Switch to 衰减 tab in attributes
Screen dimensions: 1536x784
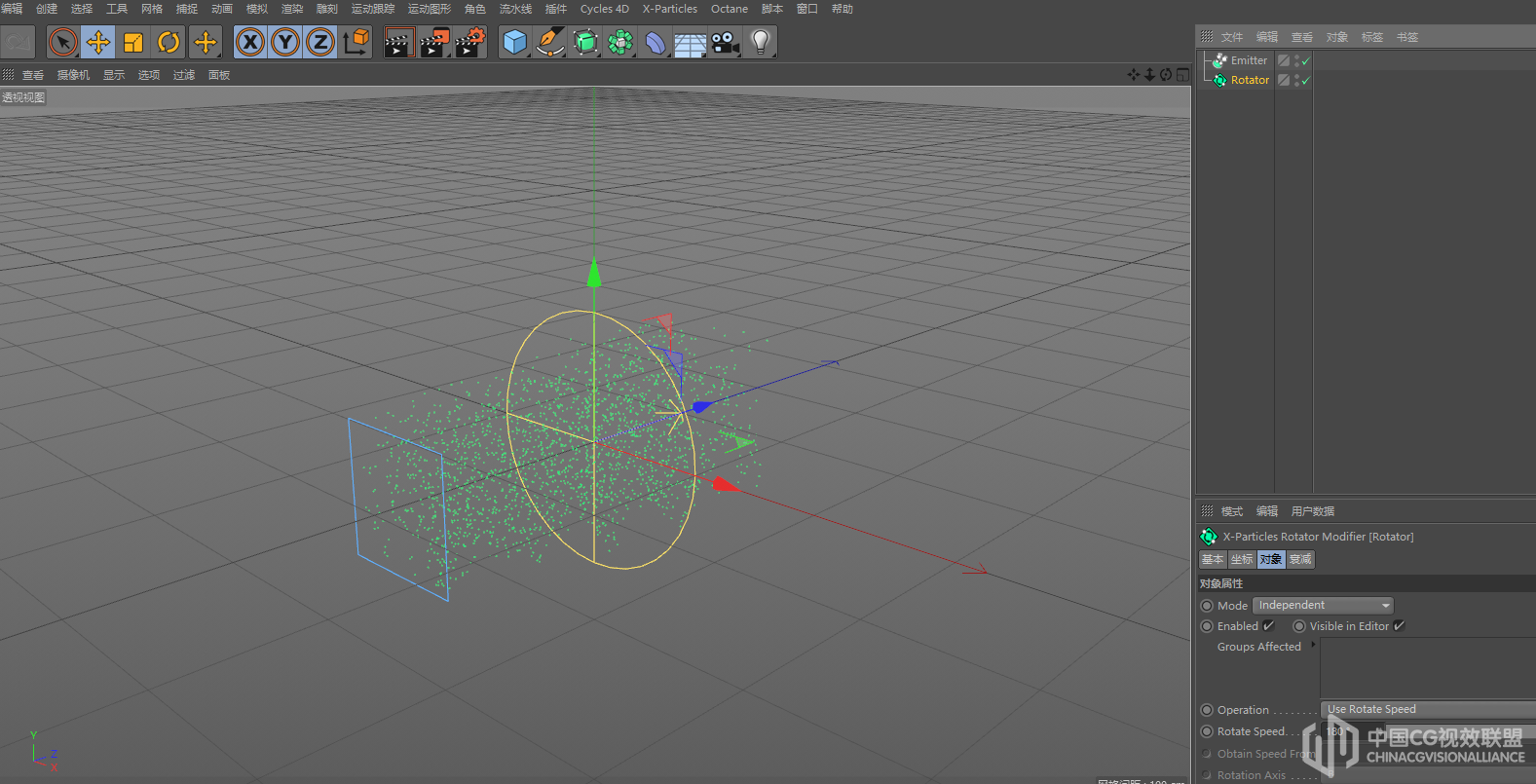[x=1300, y=559]
